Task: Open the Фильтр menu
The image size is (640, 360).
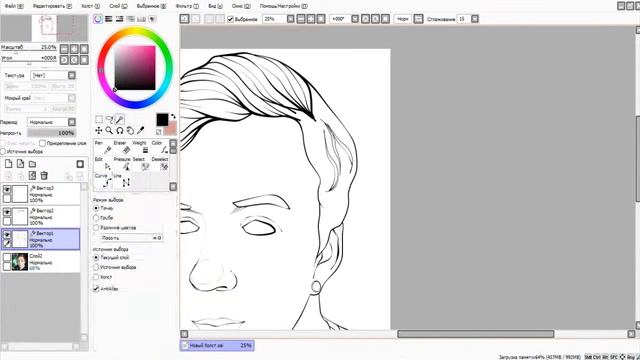Action: click(x=187, y=6)
